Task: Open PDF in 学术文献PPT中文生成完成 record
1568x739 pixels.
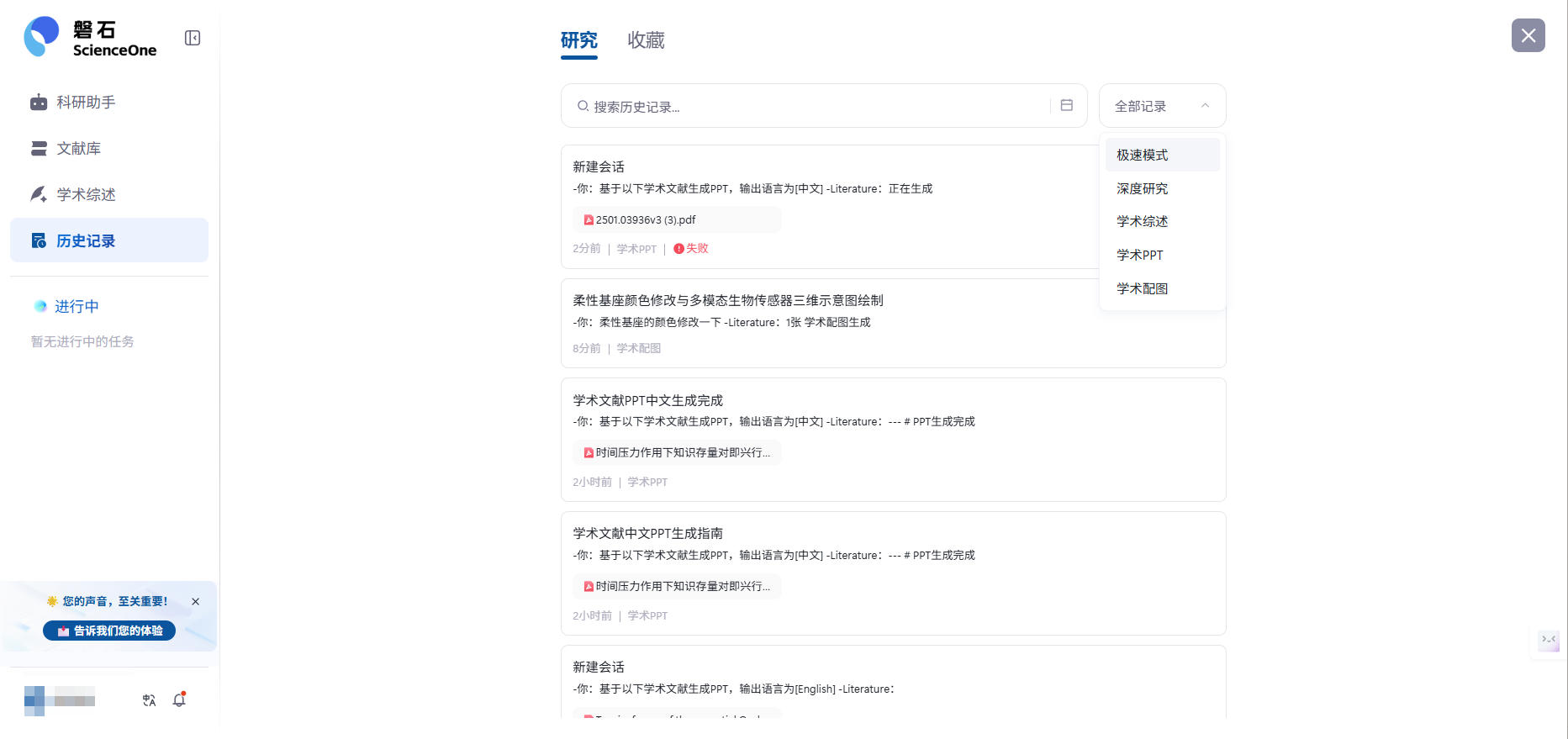Action: click(677, 452)
